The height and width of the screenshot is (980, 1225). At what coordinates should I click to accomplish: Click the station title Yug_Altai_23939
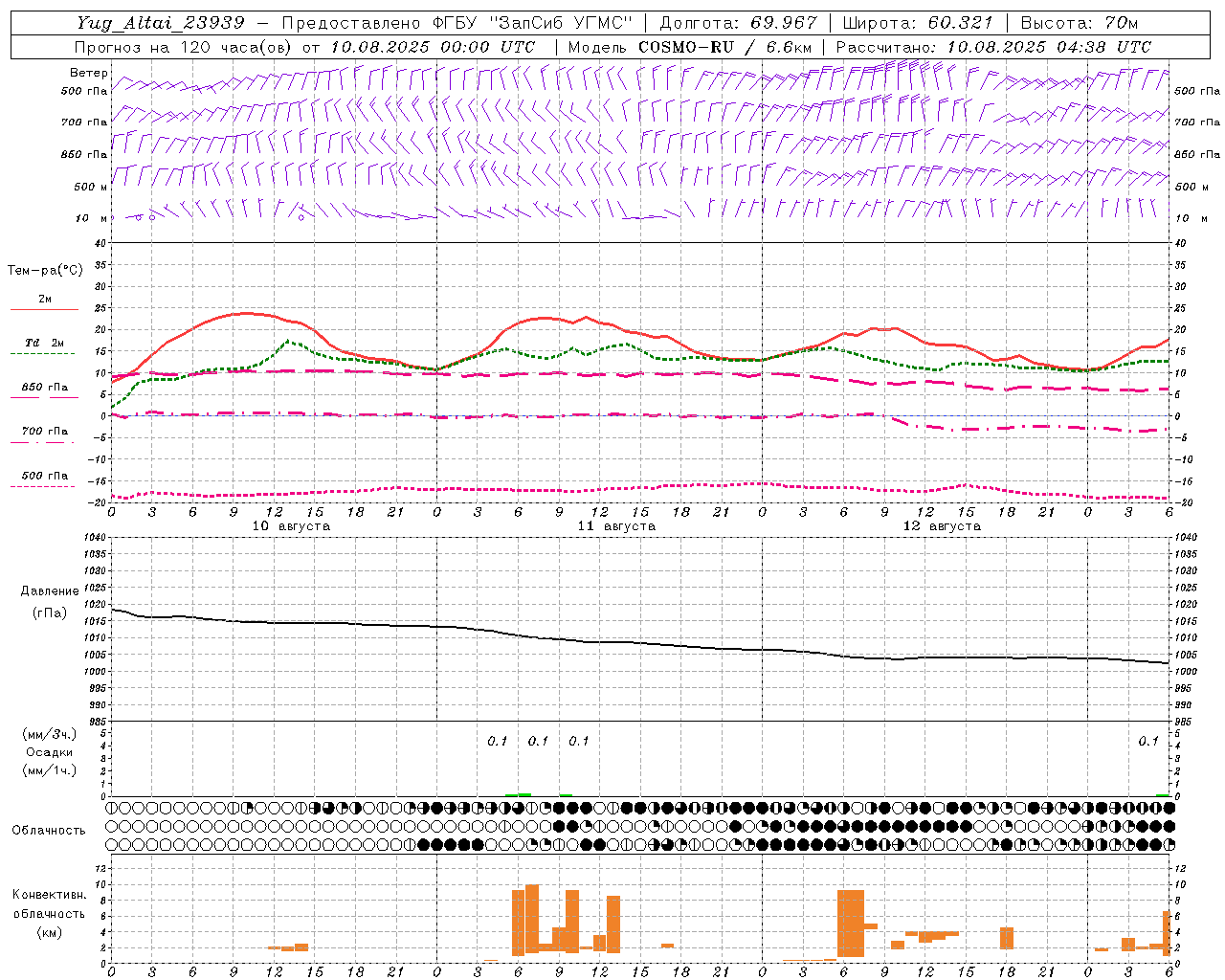[159, 23]
